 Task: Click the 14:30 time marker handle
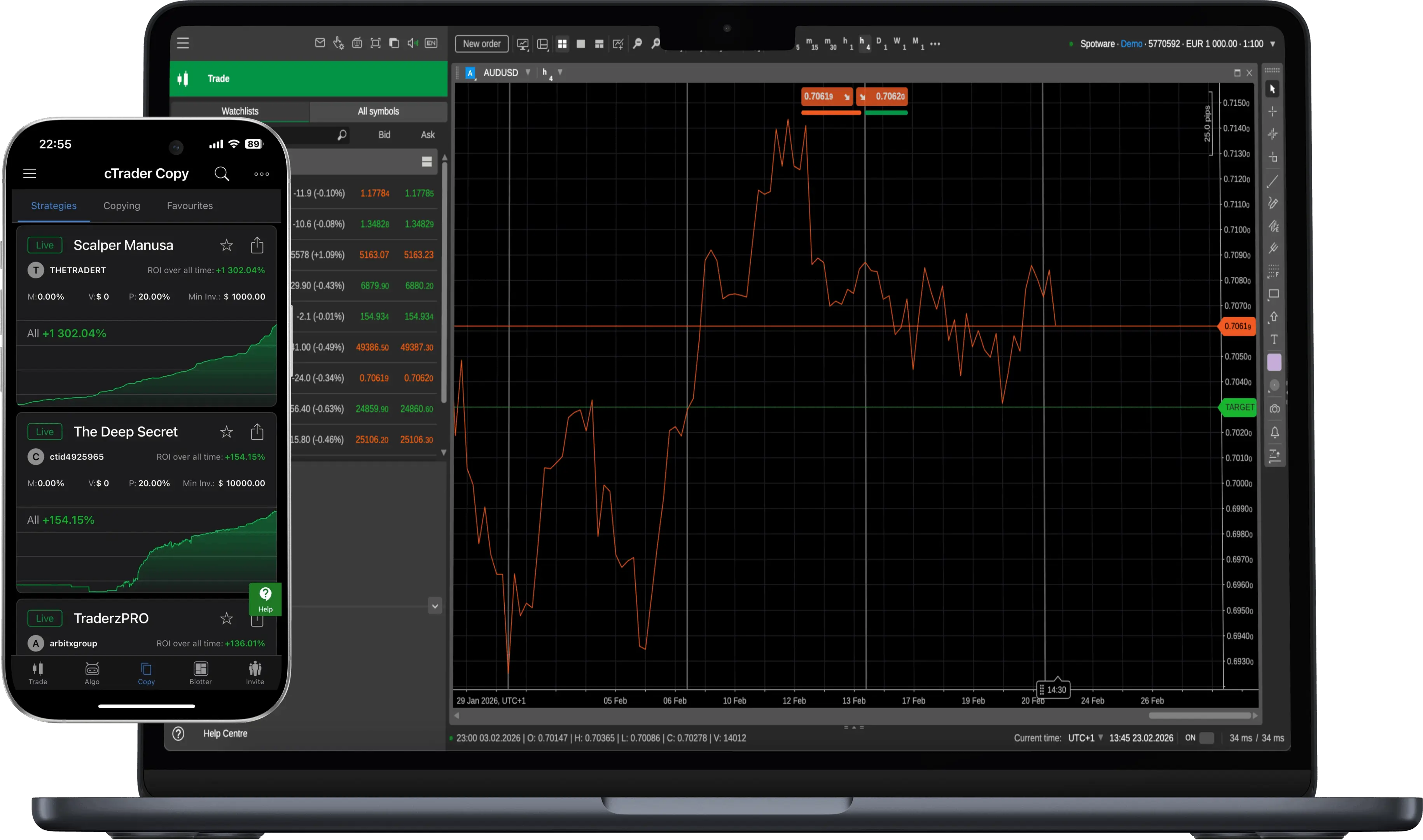click(x=1053, y=690)
